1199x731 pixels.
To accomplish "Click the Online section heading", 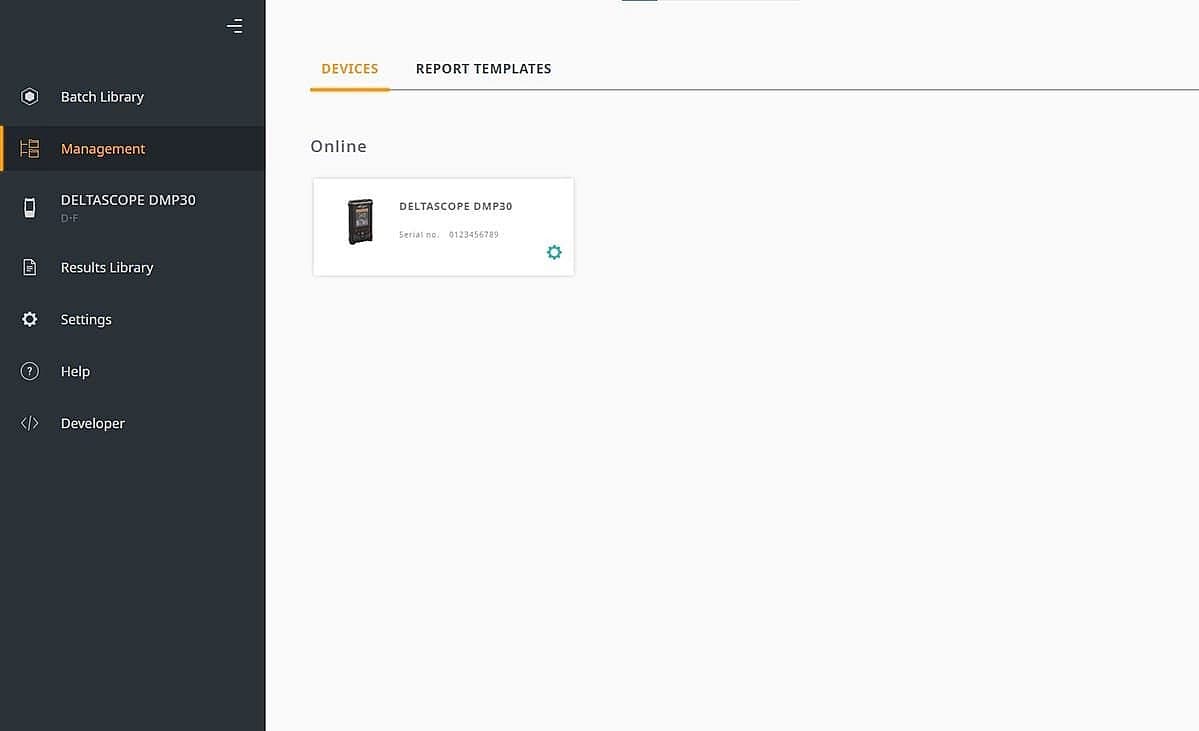I will (338, 146).
